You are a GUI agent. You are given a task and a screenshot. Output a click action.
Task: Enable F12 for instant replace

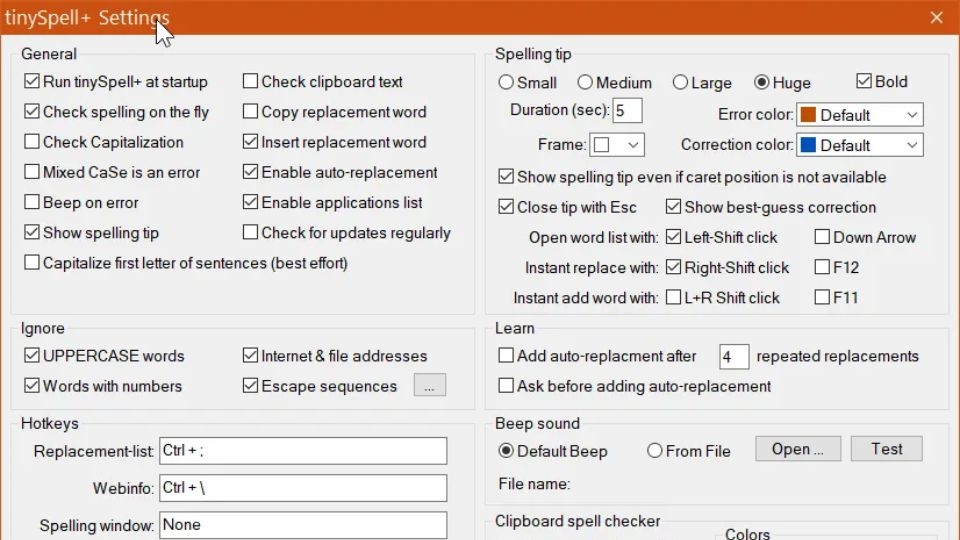click(822, 267)
